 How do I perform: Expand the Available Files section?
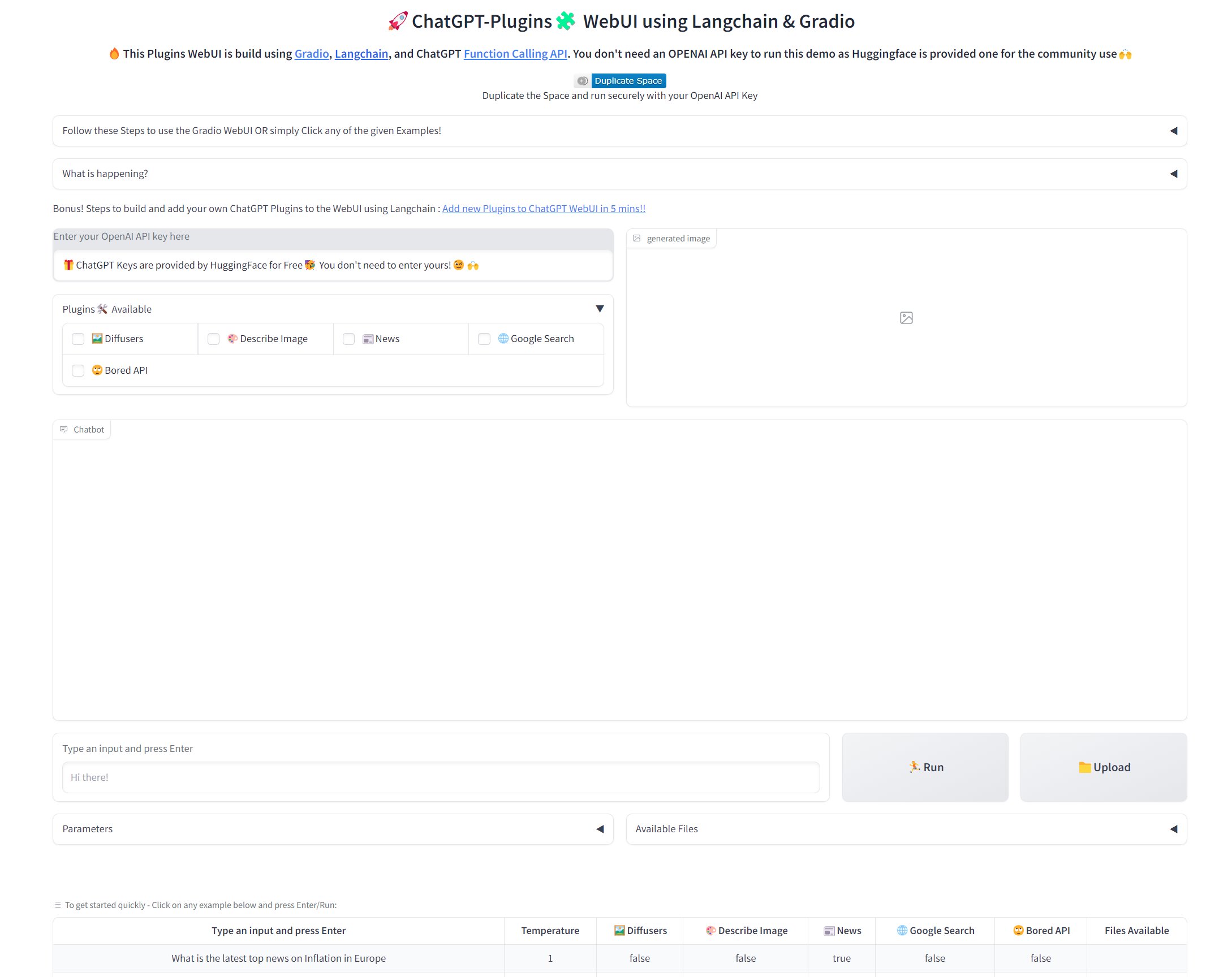tap(1174, 828)
